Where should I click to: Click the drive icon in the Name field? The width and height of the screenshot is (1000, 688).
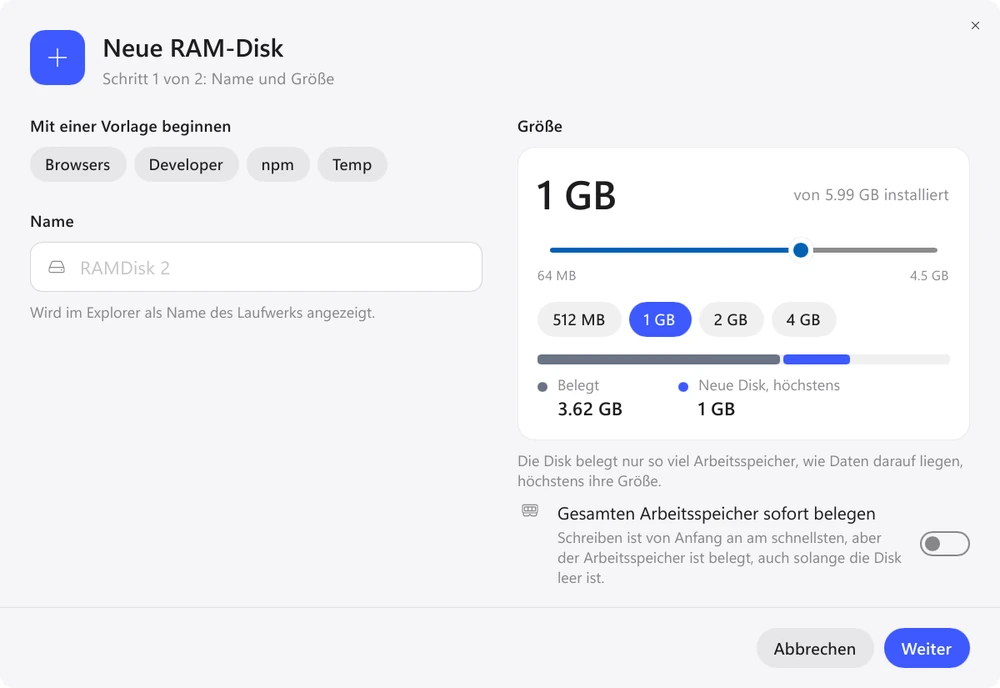57,267
